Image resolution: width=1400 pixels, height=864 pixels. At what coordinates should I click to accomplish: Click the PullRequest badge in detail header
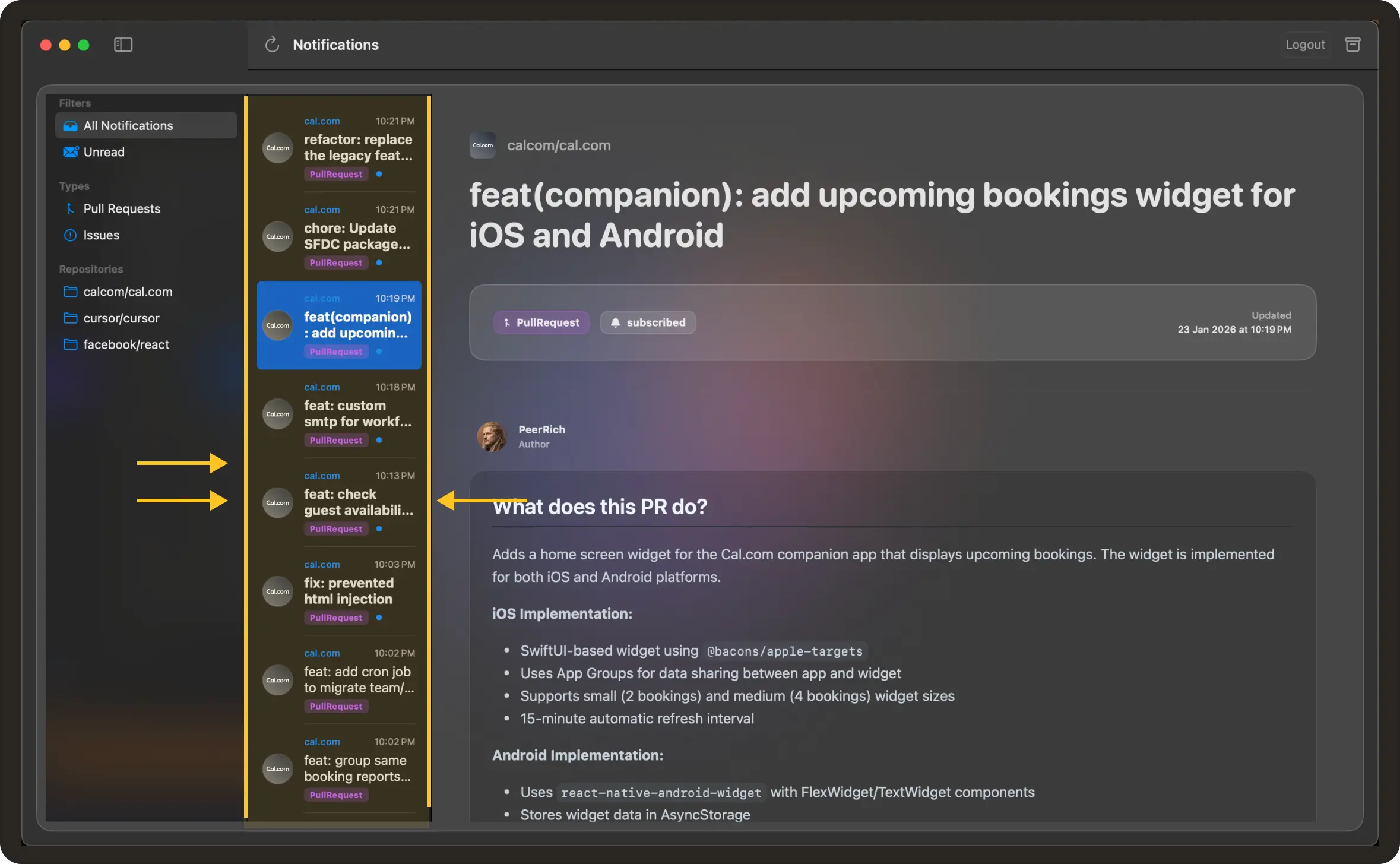tap(541, 322)
